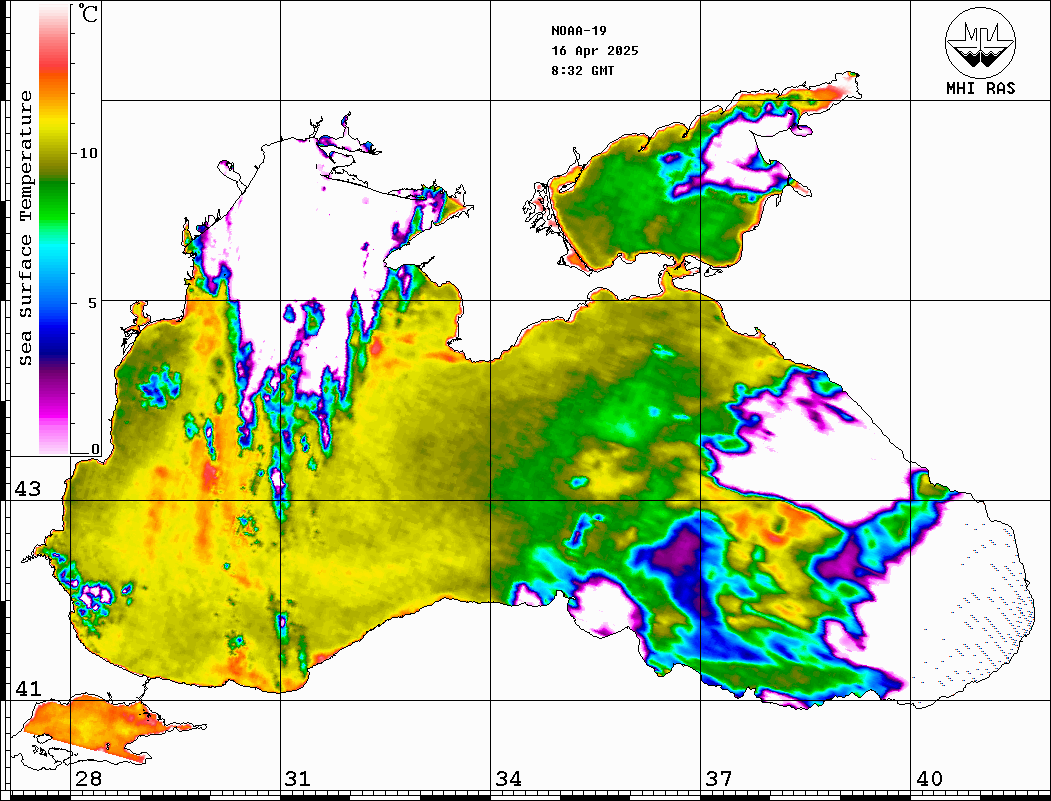Image resolution: width=1051 pixels, height=801 pixels.
Task: Click the 16 Apr 2025 date
Action: pos(594,51)
